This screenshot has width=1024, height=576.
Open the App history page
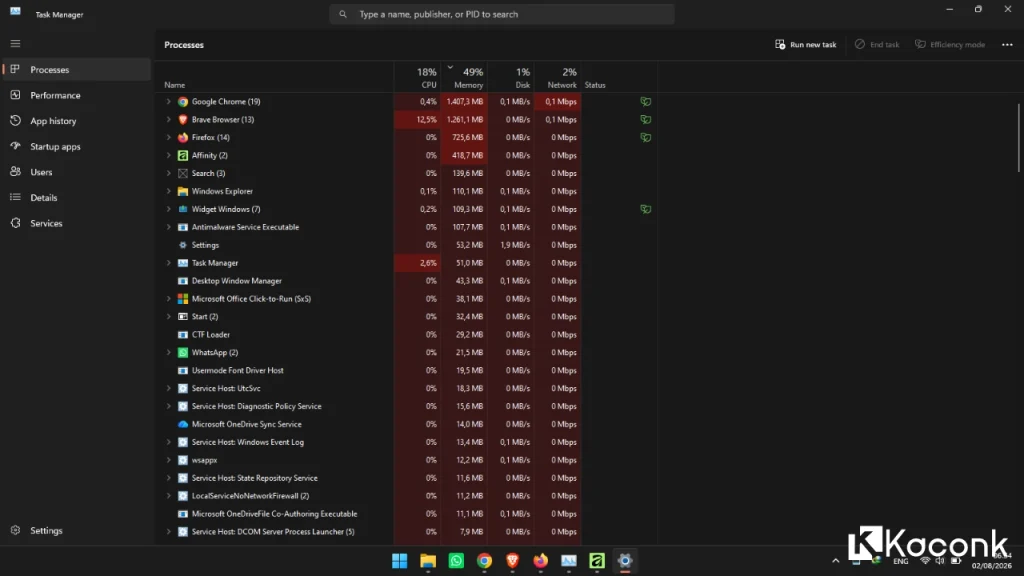[x=76, y=121]
